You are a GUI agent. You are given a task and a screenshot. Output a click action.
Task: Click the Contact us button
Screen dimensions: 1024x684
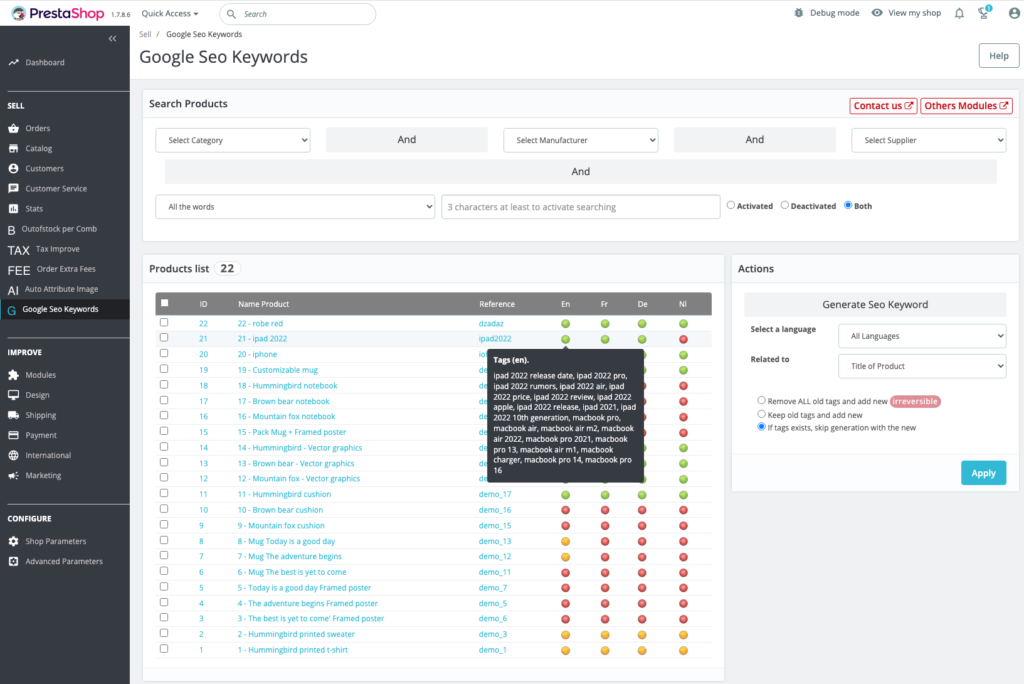[x=883, y=106]
